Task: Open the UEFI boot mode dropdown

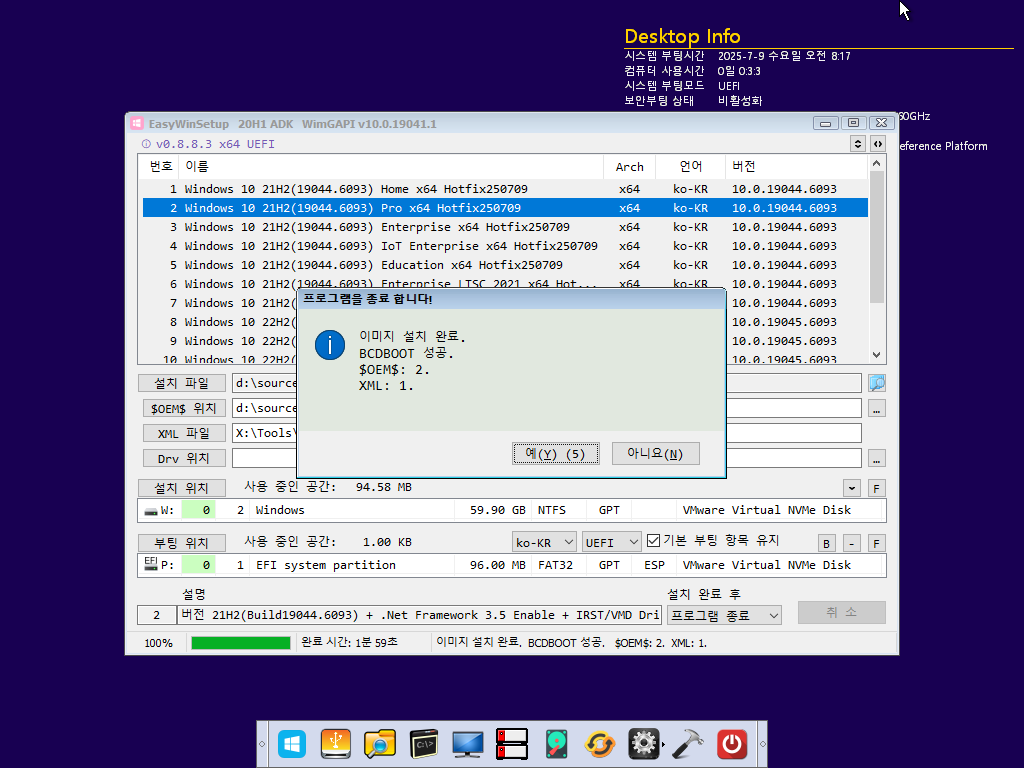Action: point(612,542)
